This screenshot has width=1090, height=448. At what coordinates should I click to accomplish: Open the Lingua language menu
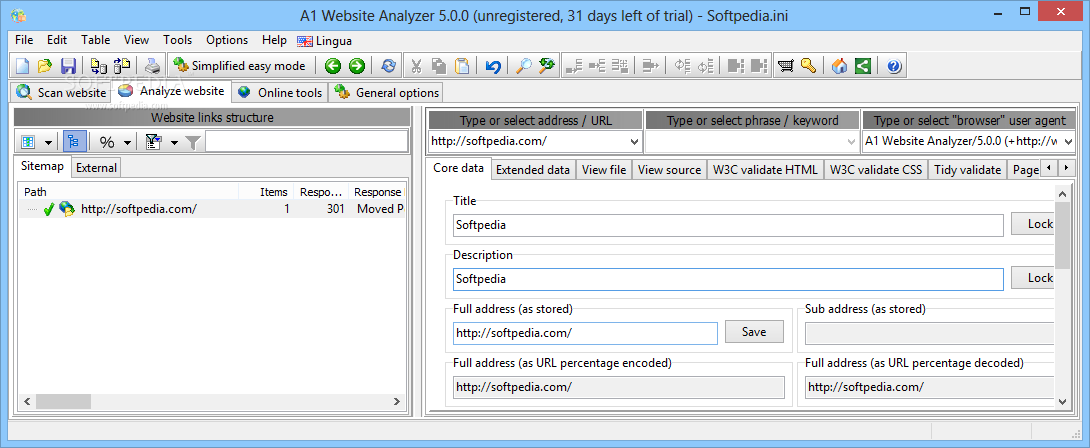pos(325,41)
